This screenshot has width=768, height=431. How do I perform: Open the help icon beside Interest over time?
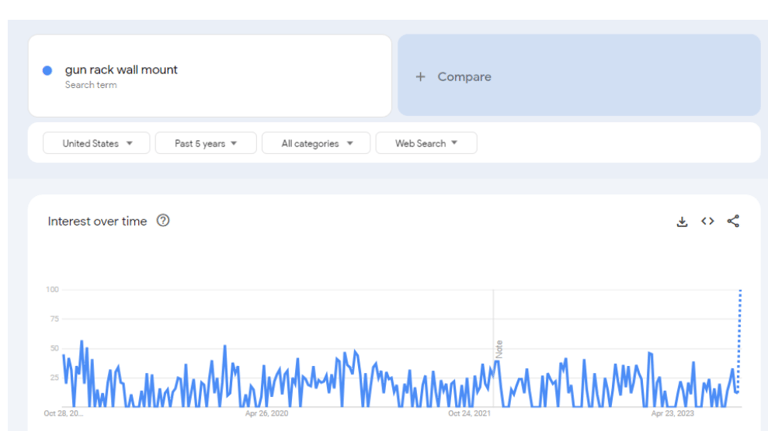coord(163,221)
